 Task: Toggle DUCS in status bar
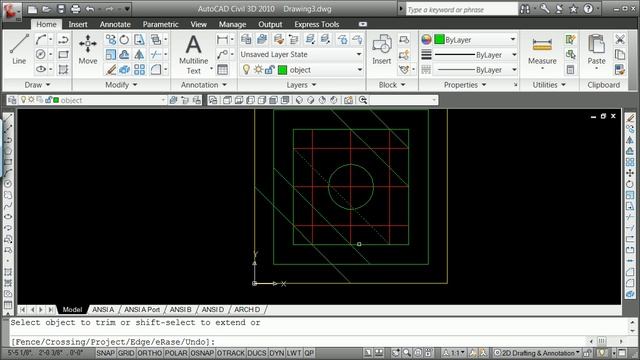(x=257, y=353)
